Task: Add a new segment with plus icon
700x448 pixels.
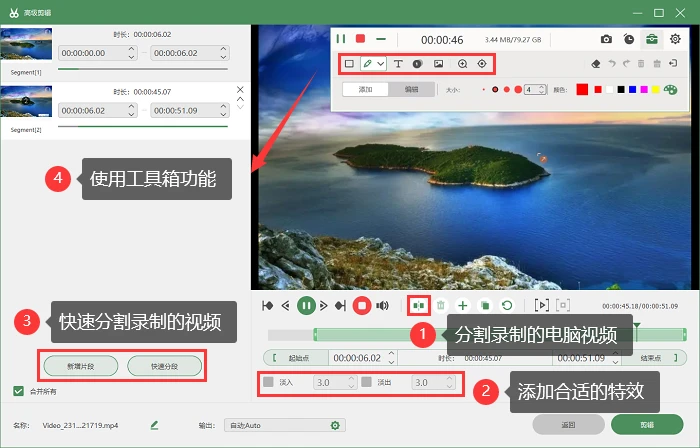Action: tap(462, 306)
